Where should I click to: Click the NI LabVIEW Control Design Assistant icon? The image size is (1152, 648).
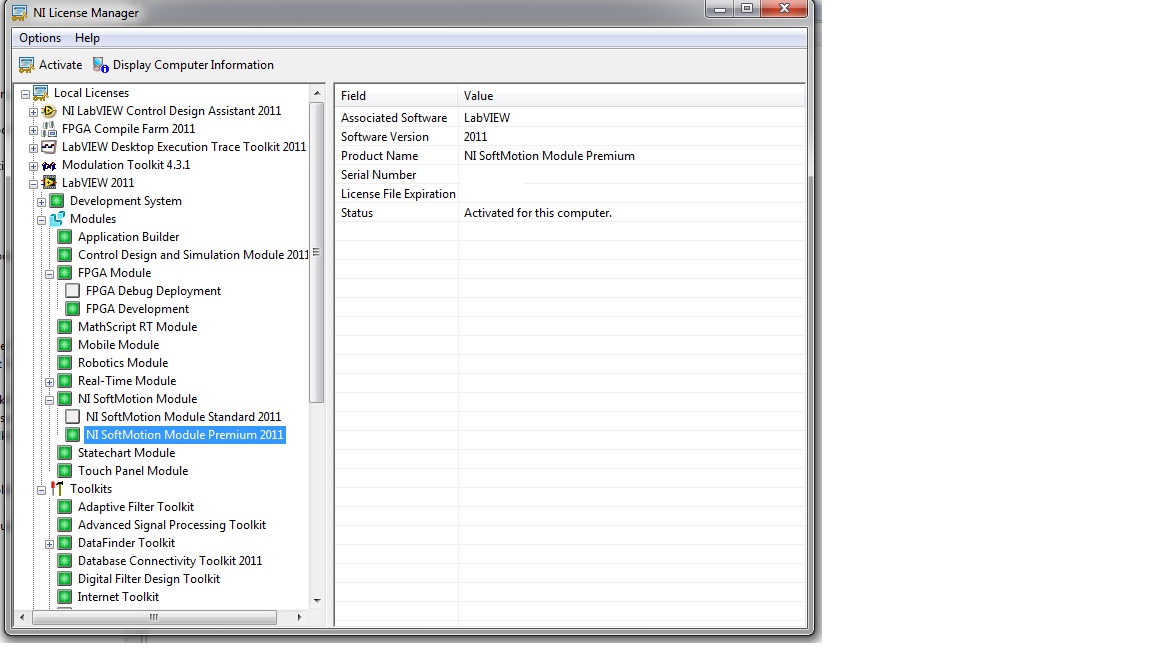[49, 111]
